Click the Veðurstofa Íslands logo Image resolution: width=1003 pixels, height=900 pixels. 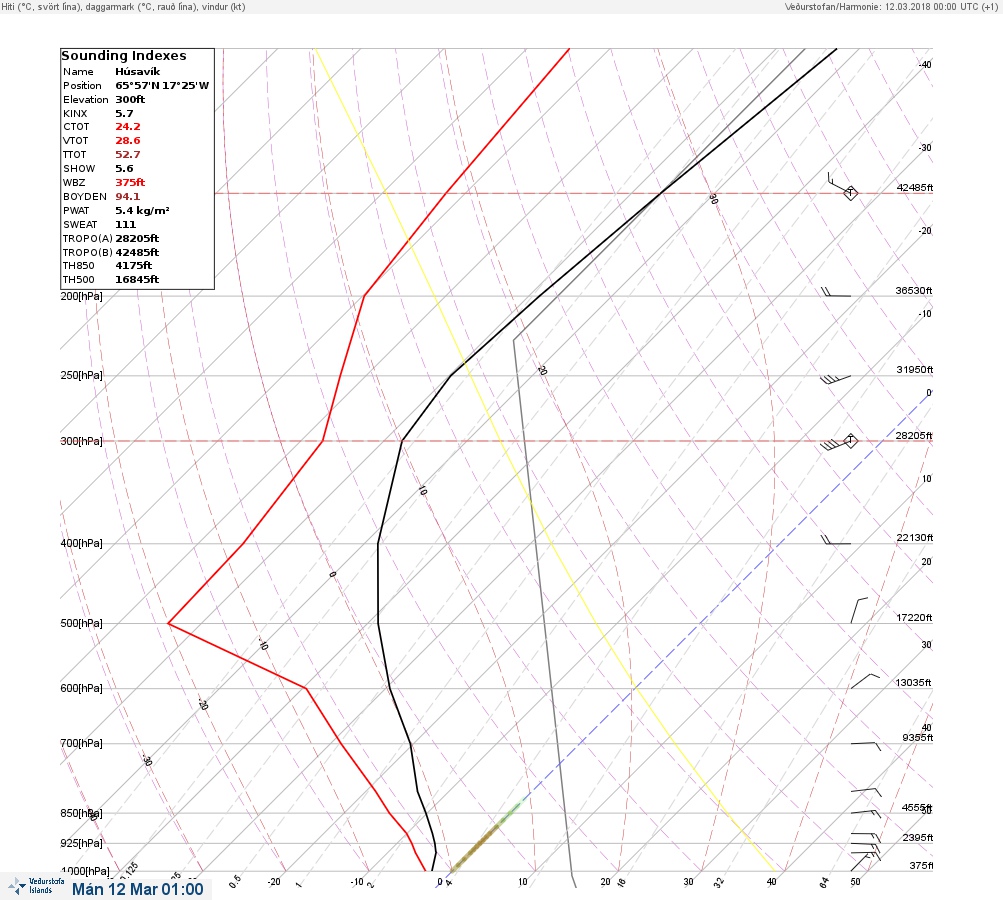36,886
